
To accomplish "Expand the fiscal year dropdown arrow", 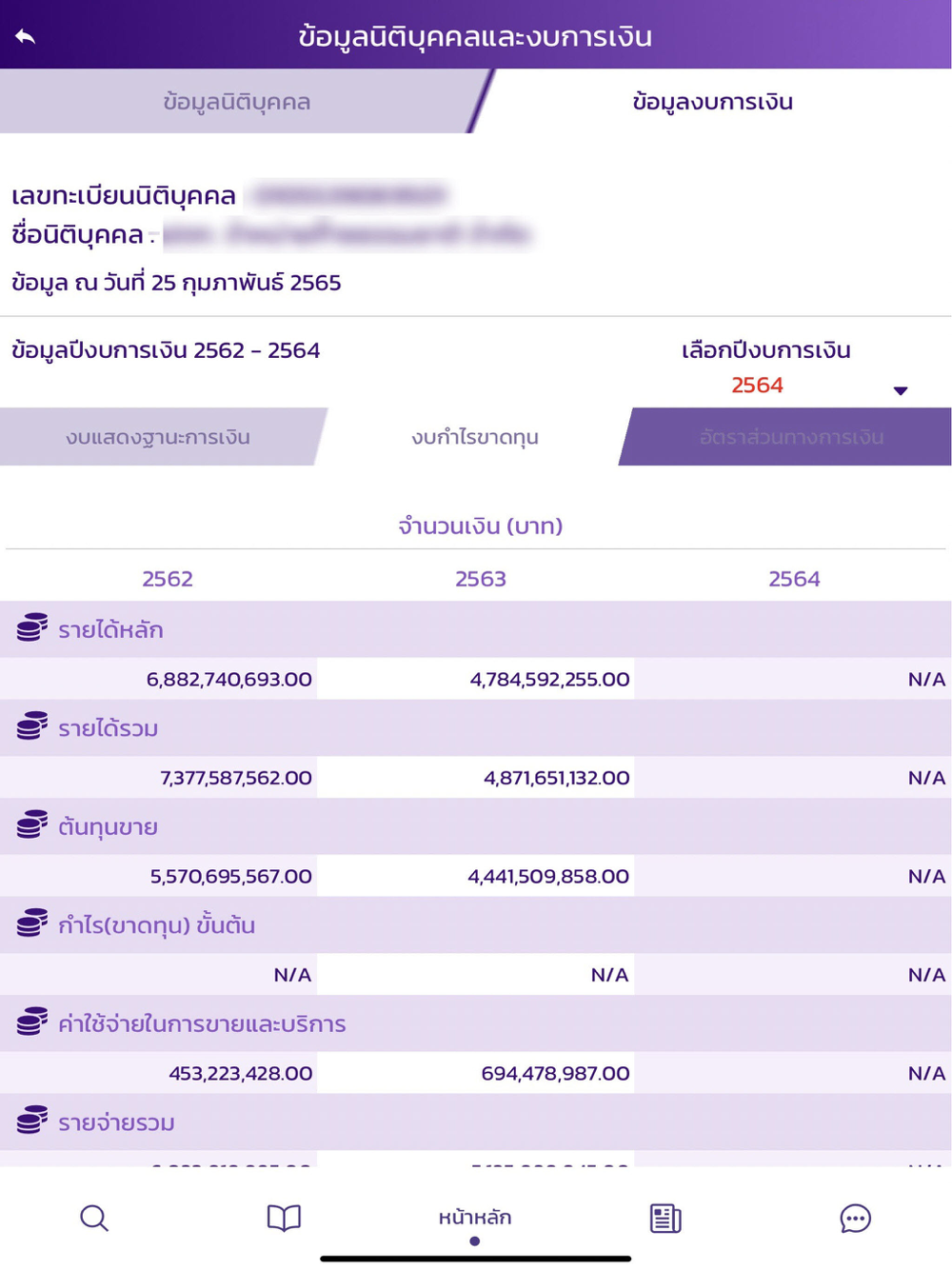I will pyautogui.click(x=901, y=390).
